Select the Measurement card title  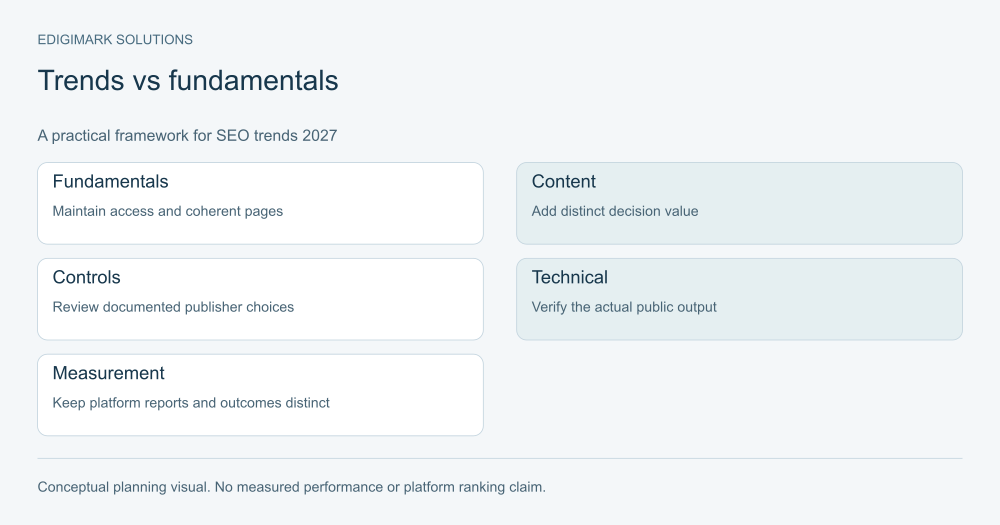pos(108,373)
